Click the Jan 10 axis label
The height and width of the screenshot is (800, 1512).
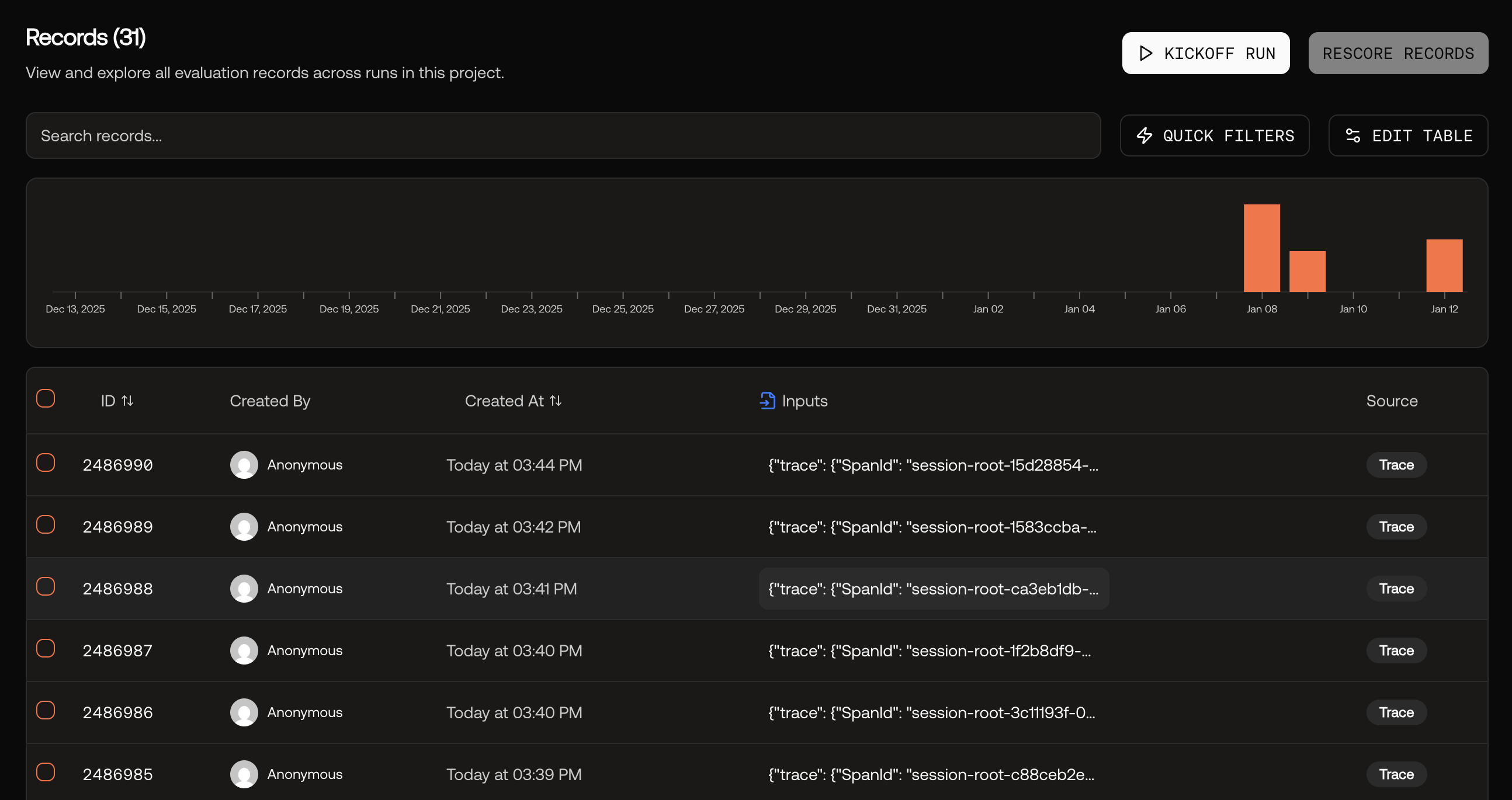(x=1353, y=309)
